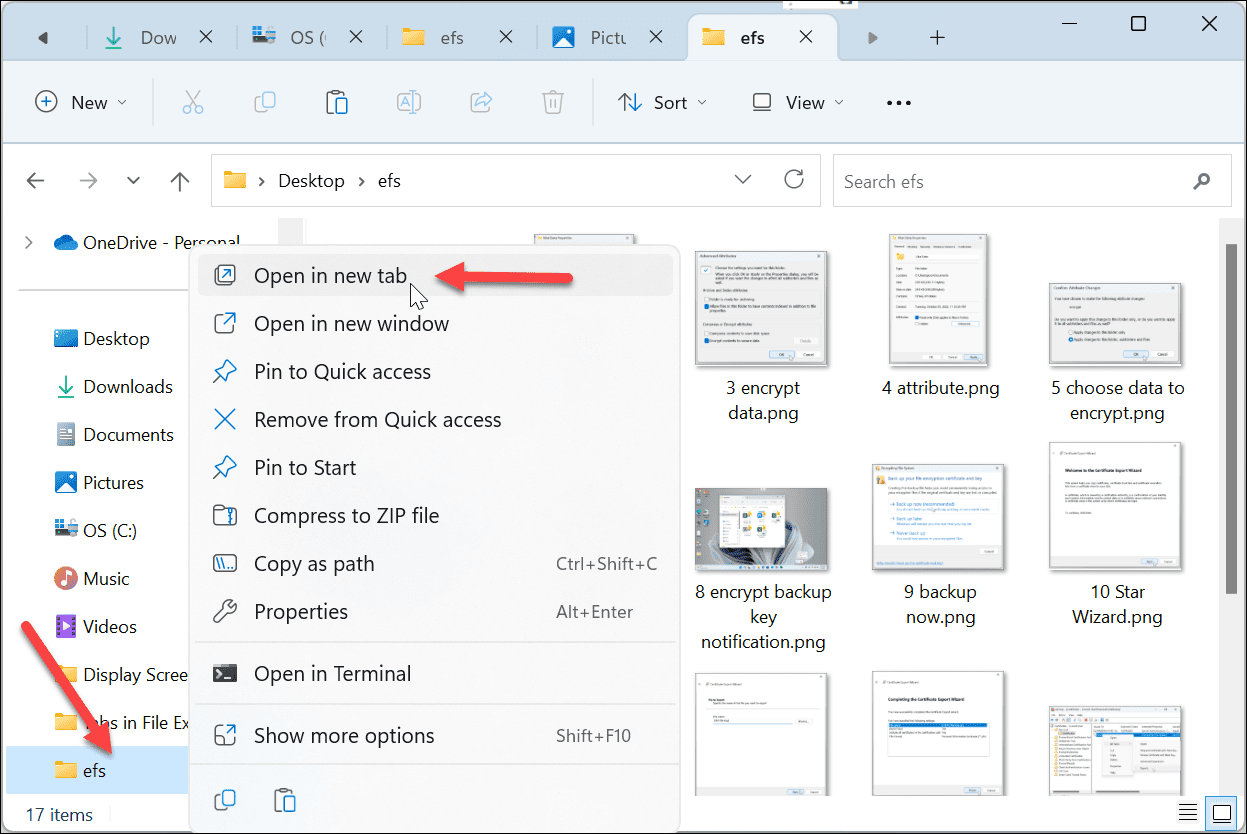This screenshot has width=1247, height=834.
Task: Click efs in the address breadcrumb
Action: pos(389,181)
